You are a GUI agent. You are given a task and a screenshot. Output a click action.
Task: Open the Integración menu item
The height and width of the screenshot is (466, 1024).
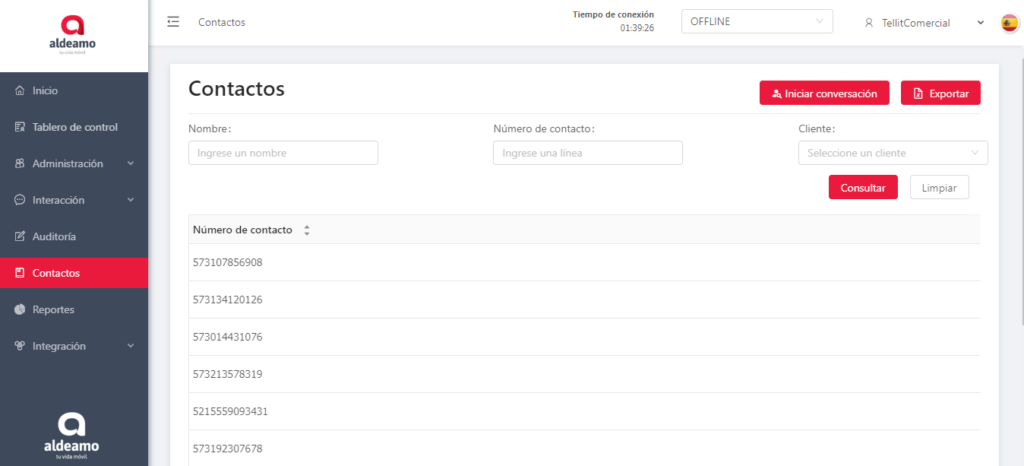pos(74,346)
